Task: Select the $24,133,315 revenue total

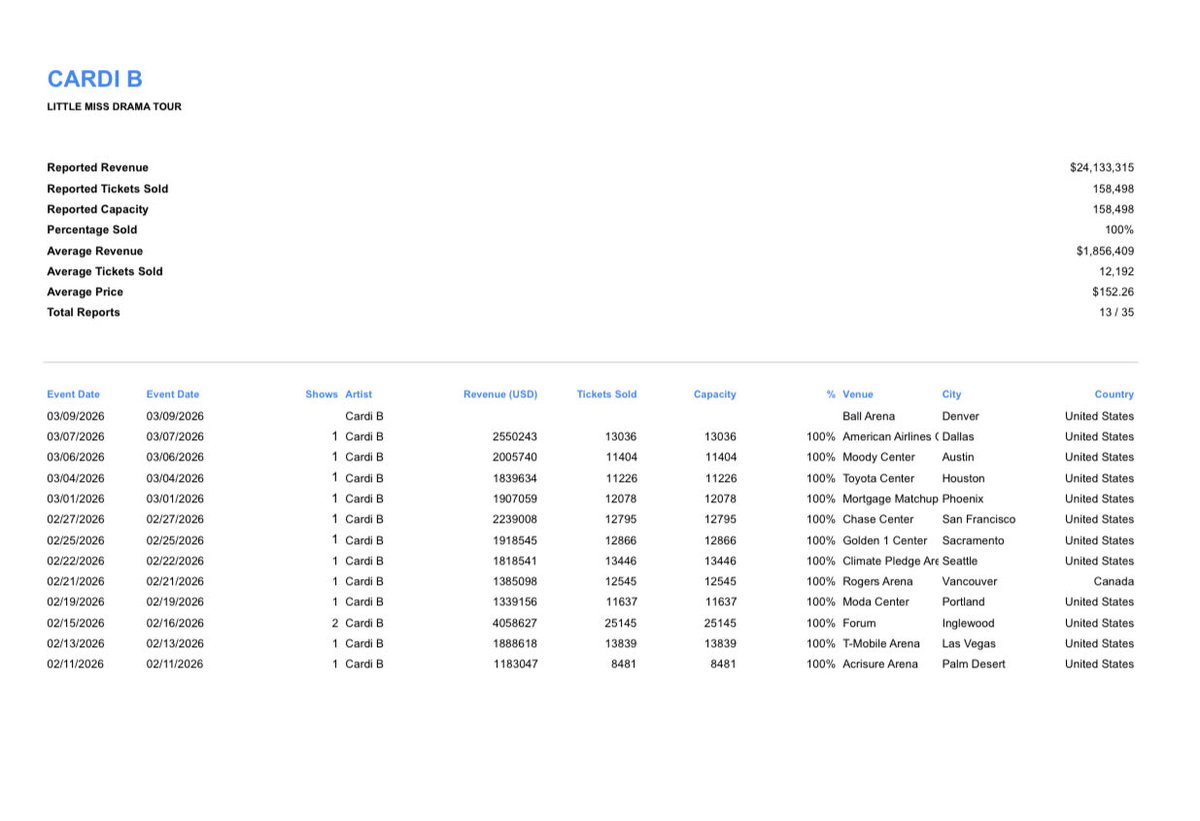Action: tap(1102, 168)
